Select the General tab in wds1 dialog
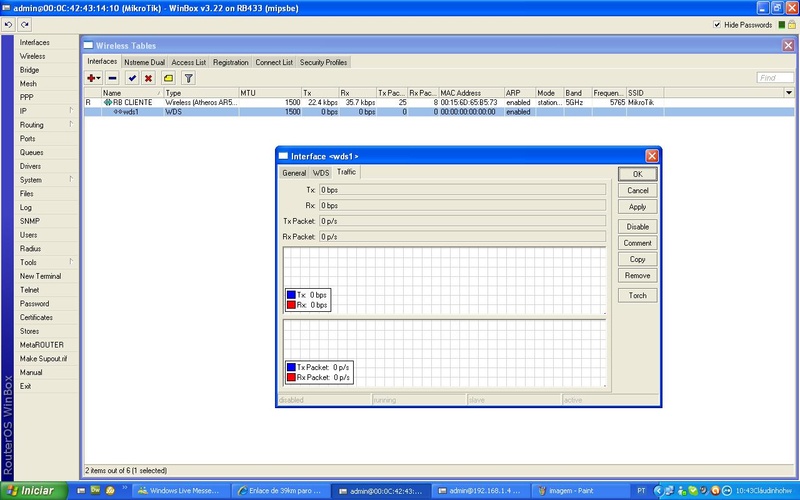Screen dimensions: 800x500 pos(294,173)
